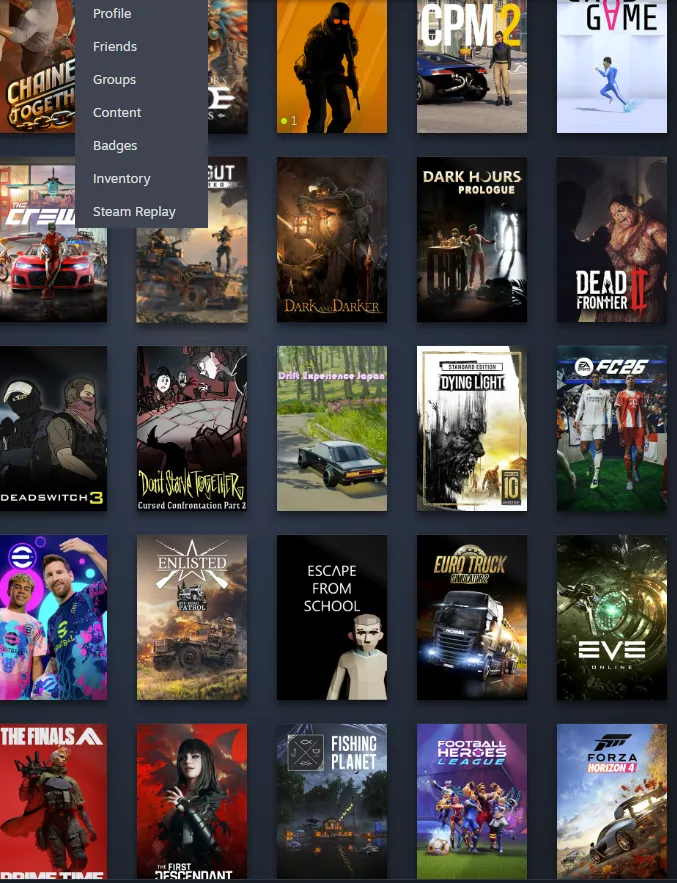This screenshot has height=883, width=677.
Task: Open Dead Frontier II game cover
Action: tap(612, 239)
